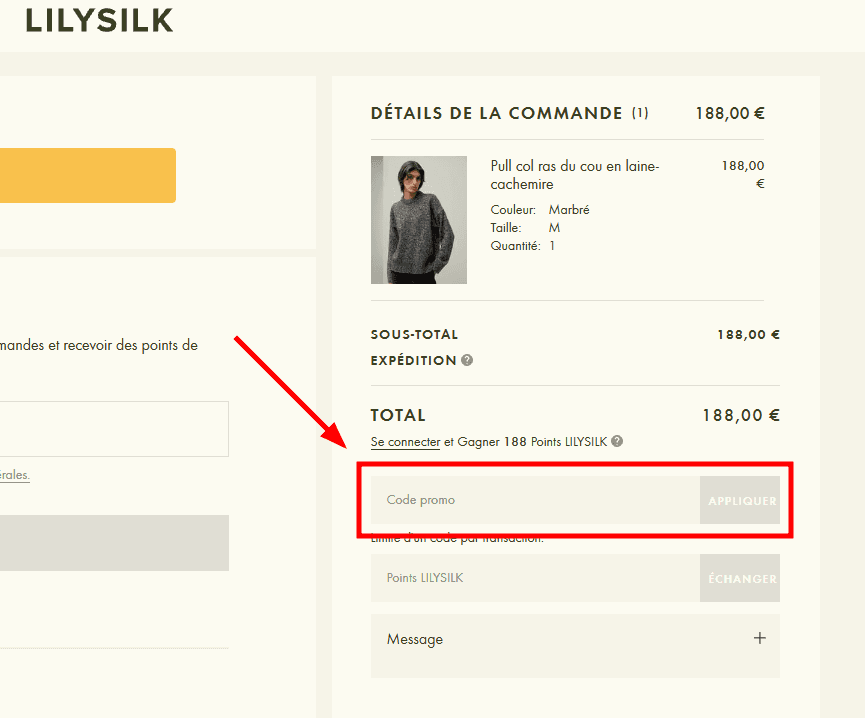The image size is (865, 718).
Task: Click the LILYSILK logo
Action: tap(99, 20)
